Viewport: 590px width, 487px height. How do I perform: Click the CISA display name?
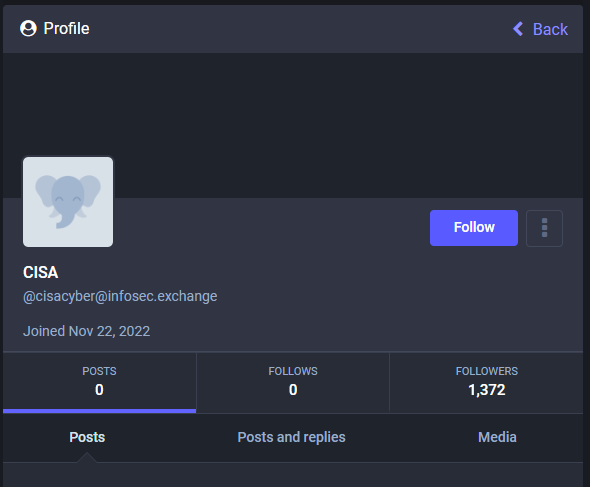(41, 272)
